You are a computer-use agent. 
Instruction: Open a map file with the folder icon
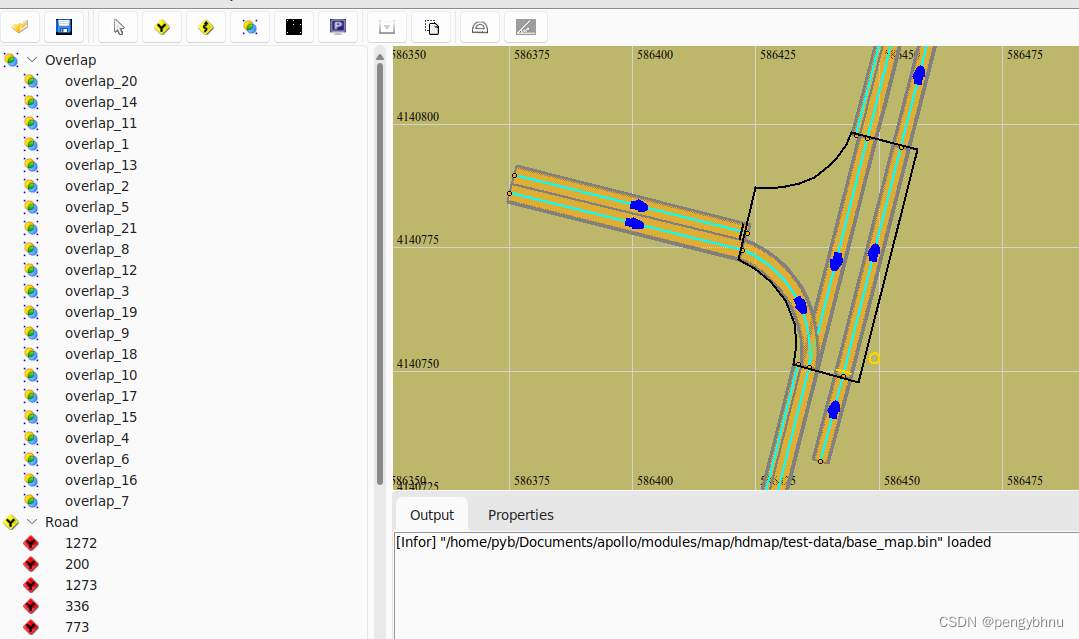click(x=20, y=27)
